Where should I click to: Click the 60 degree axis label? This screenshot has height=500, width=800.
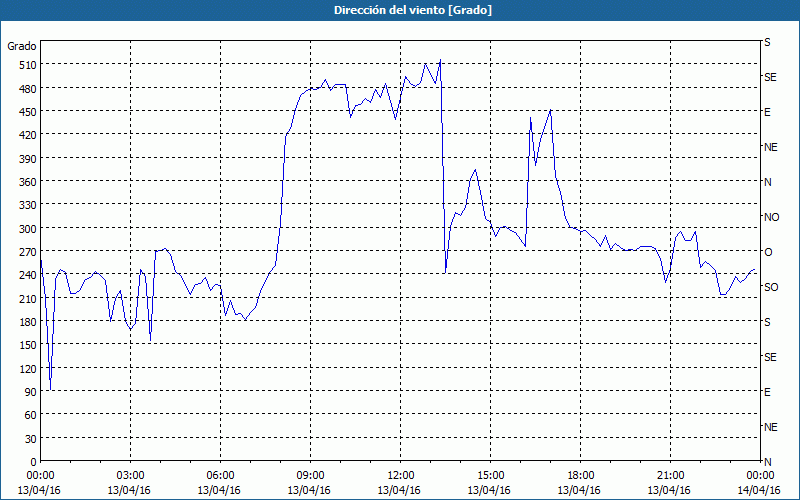31,415
